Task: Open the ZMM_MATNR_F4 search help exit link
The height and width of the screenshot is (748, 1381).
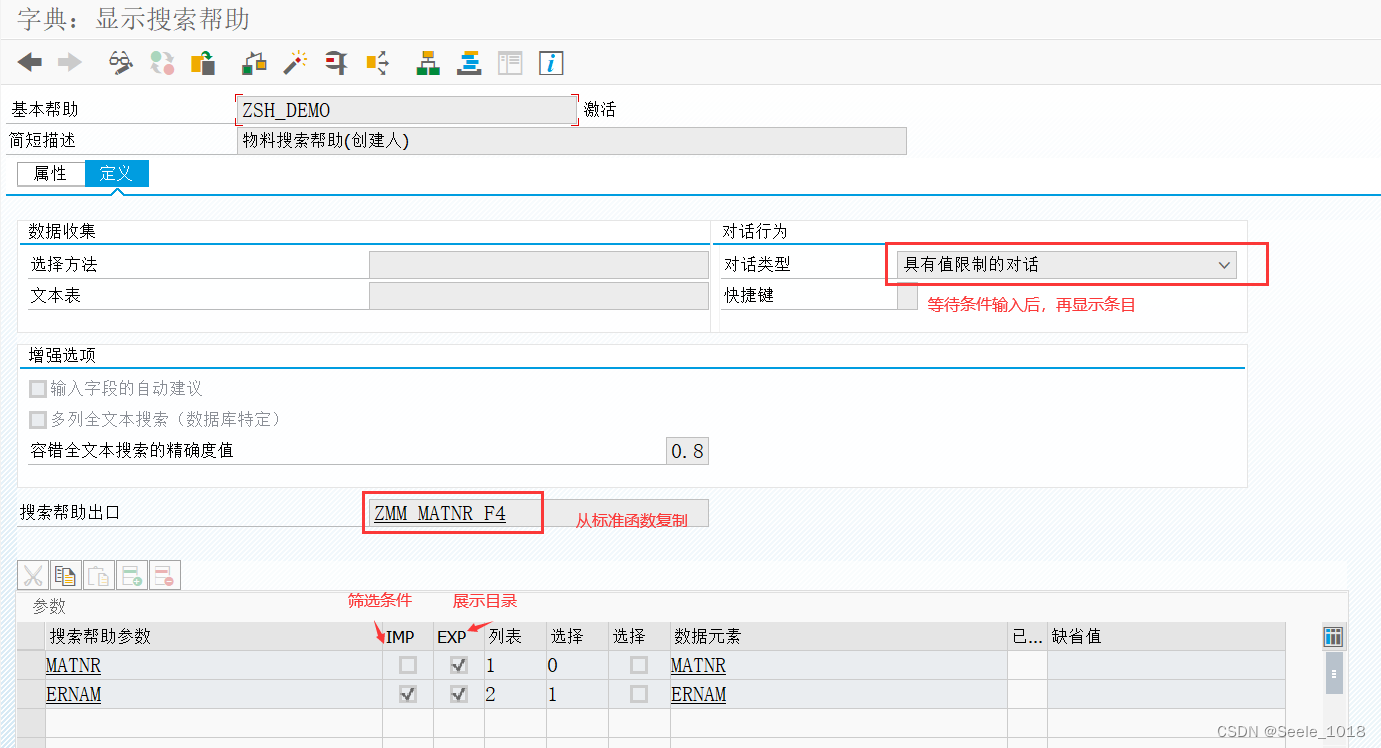Action: 440,512
